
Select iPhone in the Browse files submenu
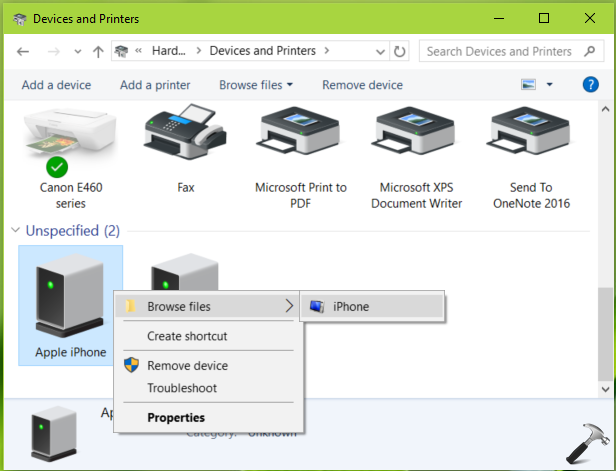click(x=372, y=306)
